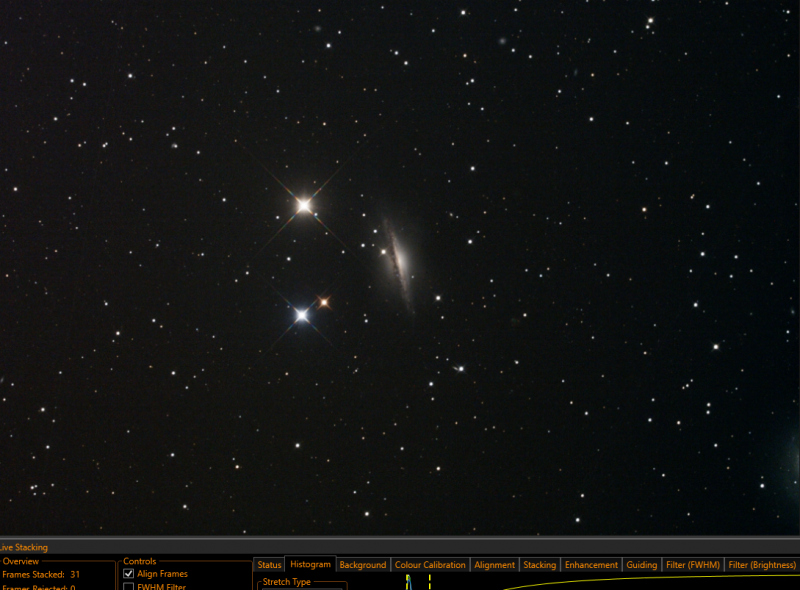Click the Live Stacking panel title
Screen dimensions: 800x590
[x=23, y=548]
